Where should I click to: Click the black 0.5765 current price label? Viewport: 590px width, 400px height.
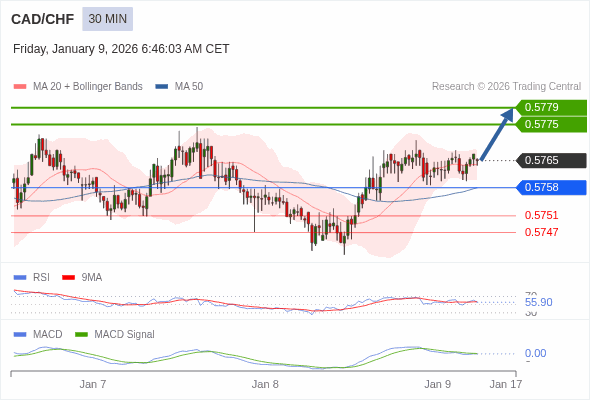(x=551, y=160)
